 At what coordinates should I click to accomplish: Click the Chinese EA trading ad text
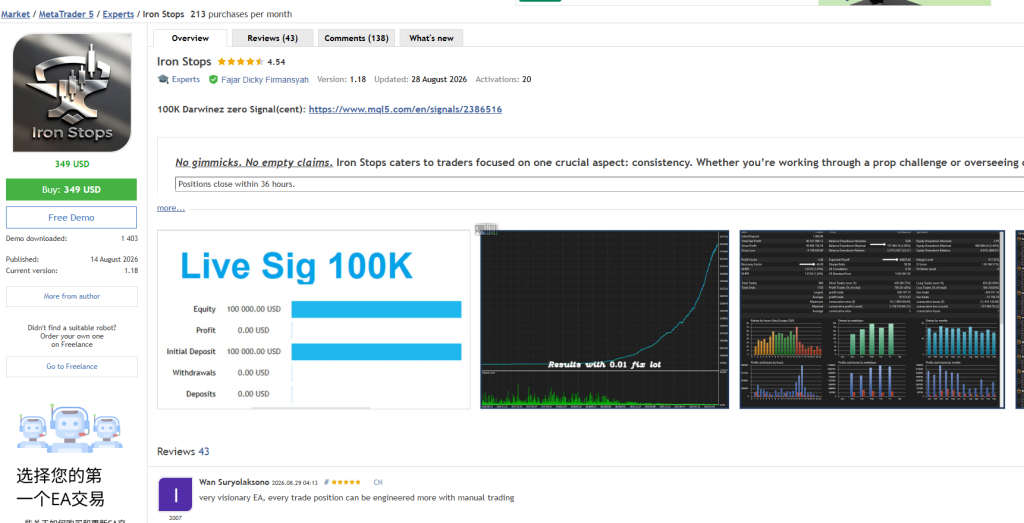click(60, 487)
